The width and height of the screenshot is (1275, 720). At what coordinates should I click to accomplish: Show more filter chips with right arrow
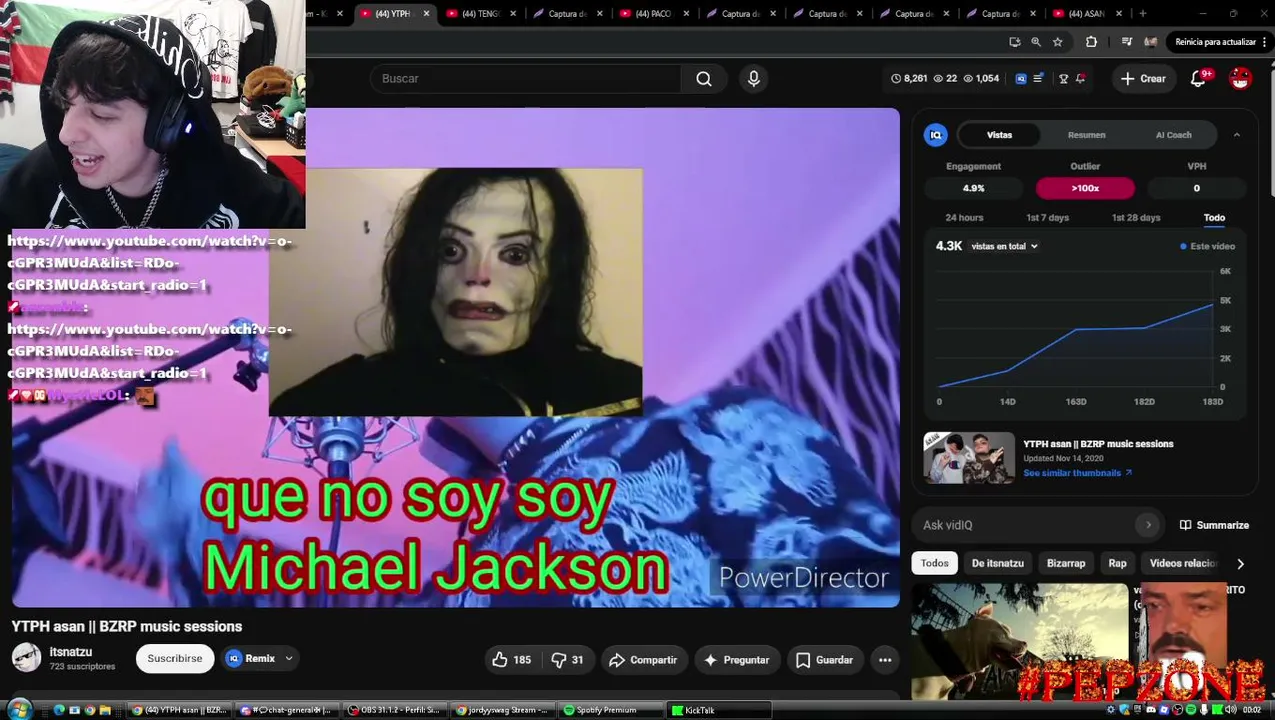[1240, 564]
